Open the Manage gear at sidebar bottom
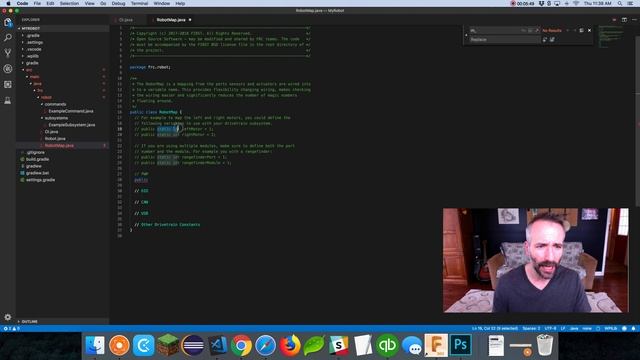This screenshot has height=360, width=640. pos(8,317)
